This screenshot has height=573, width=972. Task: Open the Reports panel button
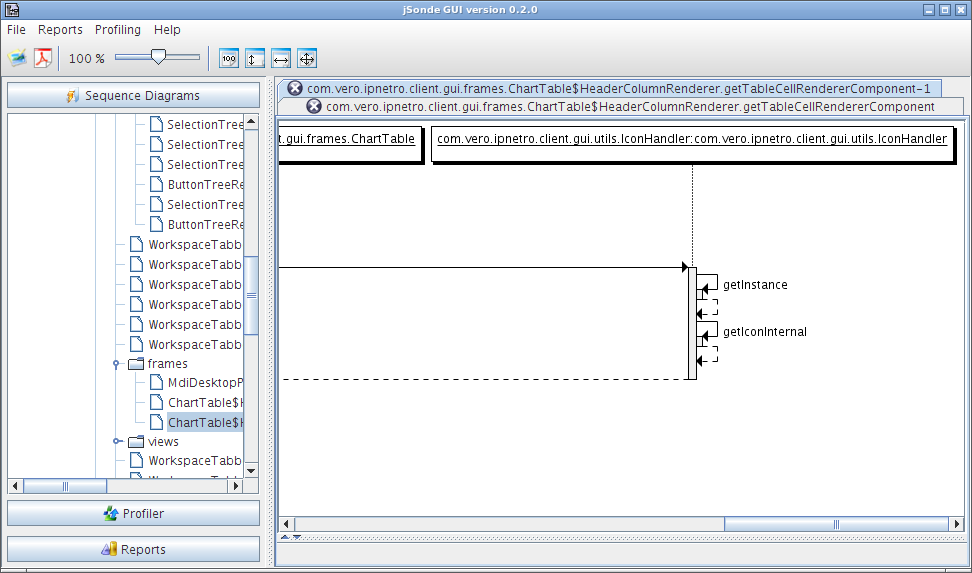[133, 549]
